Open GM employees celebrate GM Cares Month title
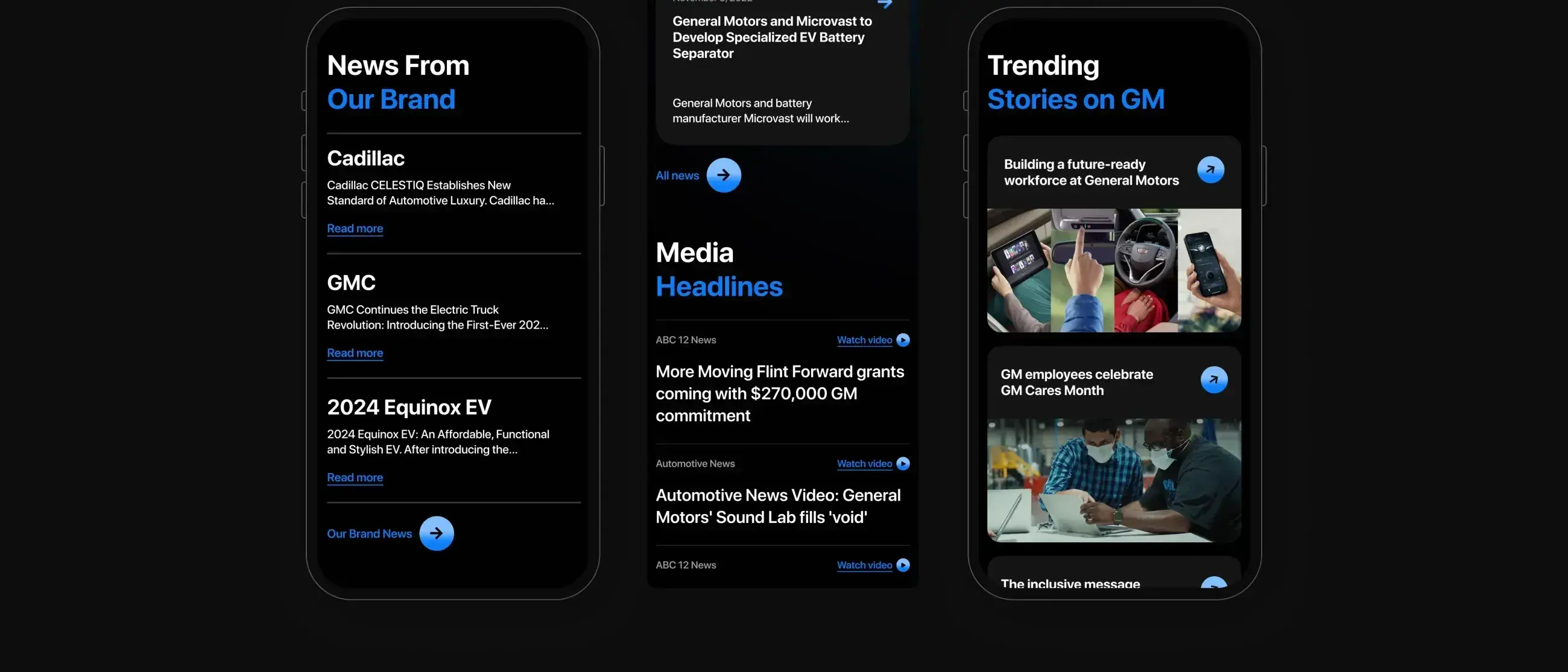Screen dimensions: 1568x672 [x=1076, y=382]
